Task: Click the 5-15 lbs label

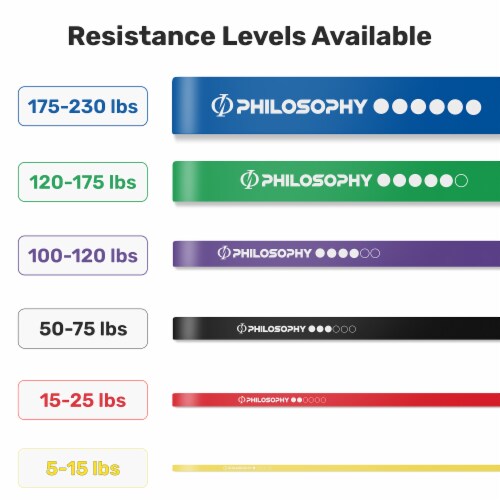Action: [83, 468]
